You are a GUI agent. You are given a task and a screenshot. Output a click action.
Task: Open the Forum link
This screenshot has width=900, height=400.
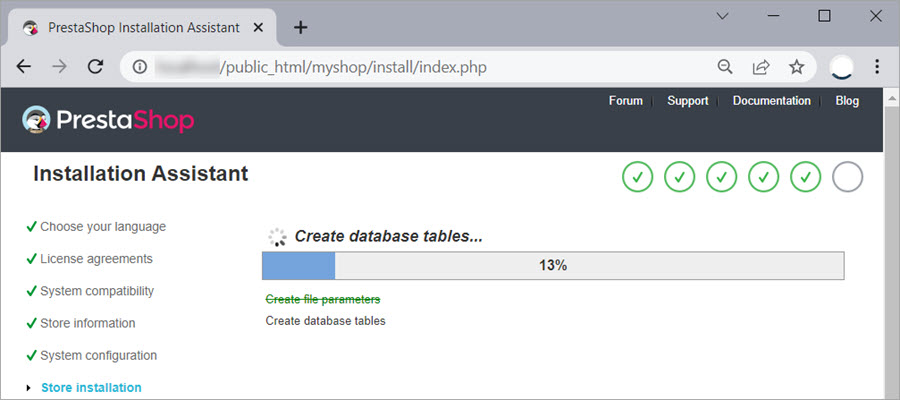click(626, 101)
